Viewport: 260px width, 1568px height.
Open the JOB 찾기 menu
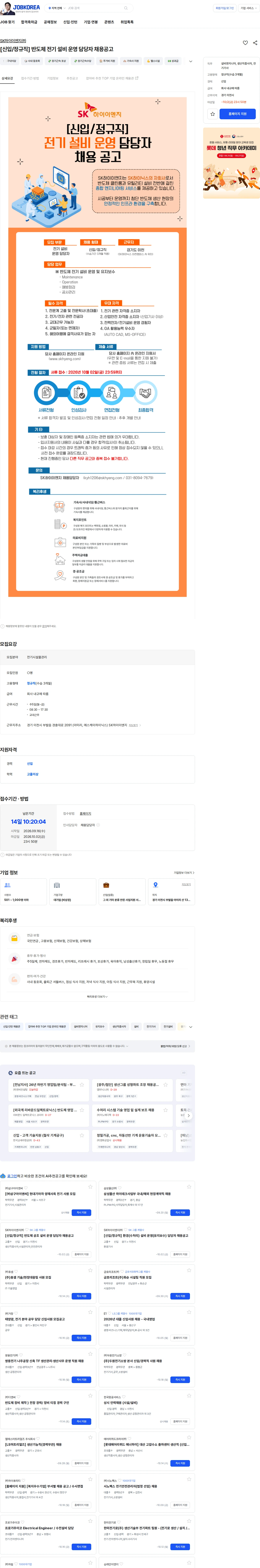(7, 22)
